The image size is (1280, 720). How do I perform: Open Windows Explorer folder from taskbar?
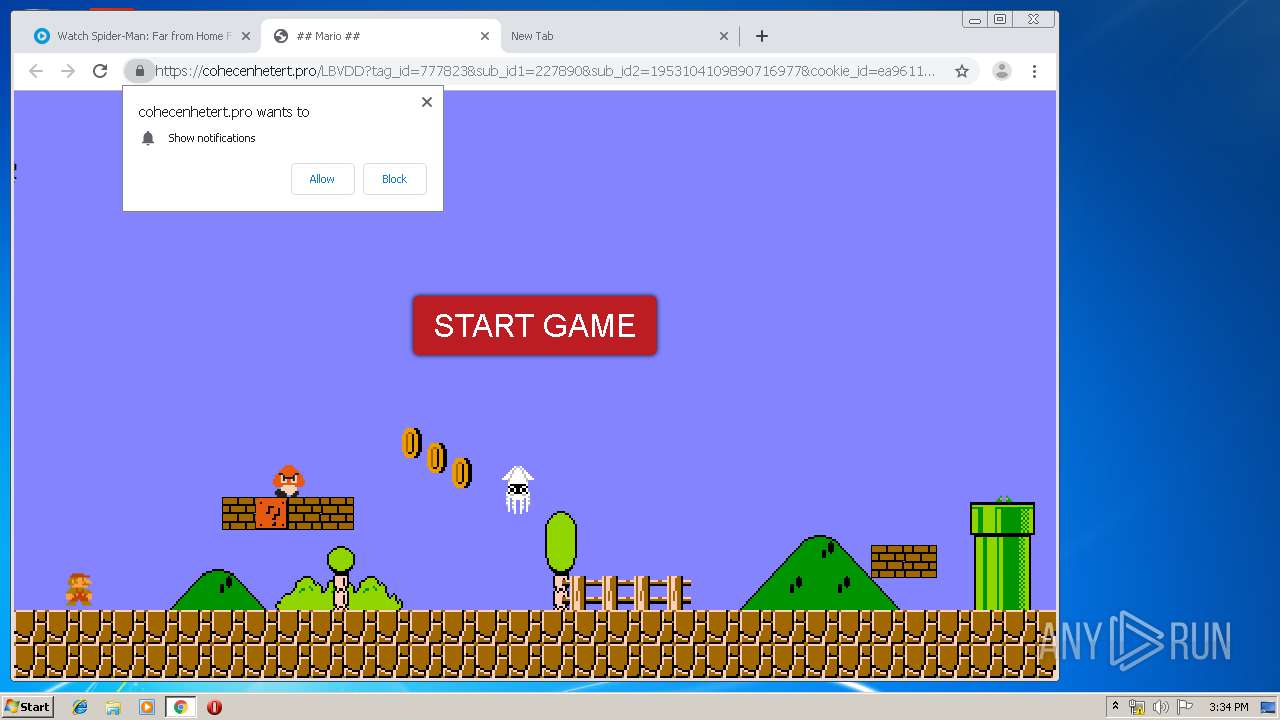(x=113, y=707)
